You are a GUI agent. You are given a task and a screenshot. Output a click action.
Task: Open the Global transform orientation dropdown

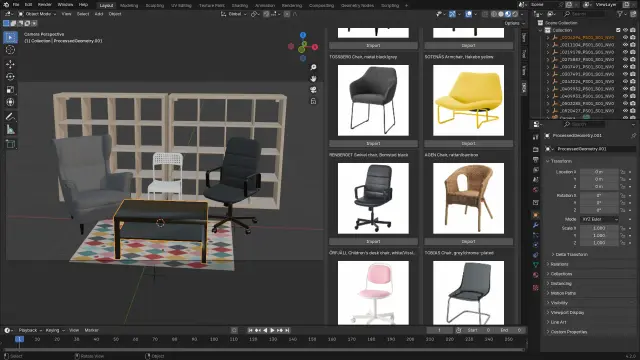pos(234,14)
